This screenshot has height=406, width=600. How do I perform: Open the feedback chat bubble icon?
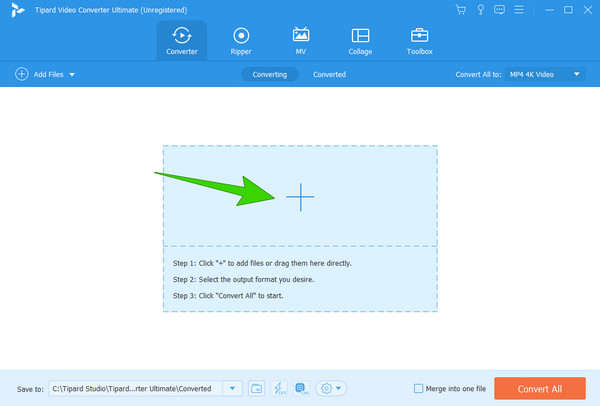pos(497,10)
